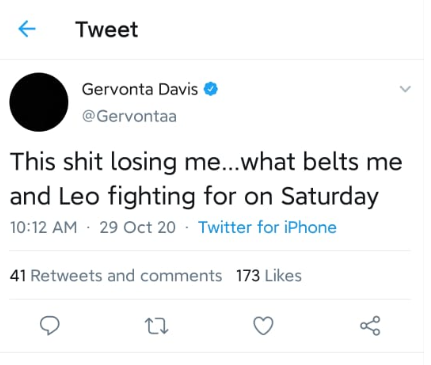Click the @Gervontaa handle
This screenshot has height=365, width=431.
coord(129,116)
